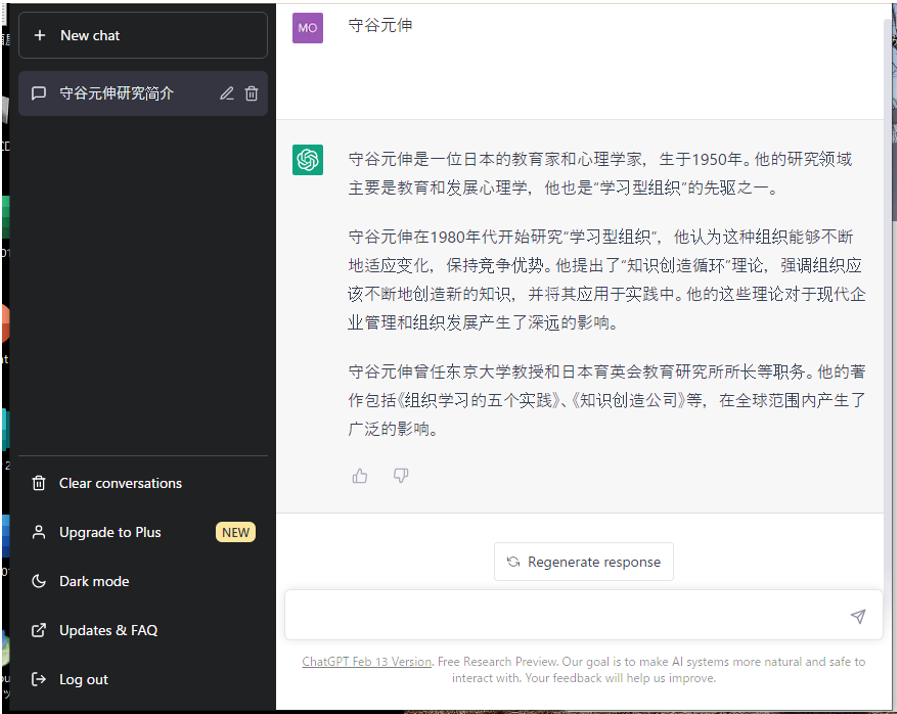The image size is (897, 714).
Task: Click the paragraph starting 守谷元伸是一位日本的教育家
Action: 601,173
